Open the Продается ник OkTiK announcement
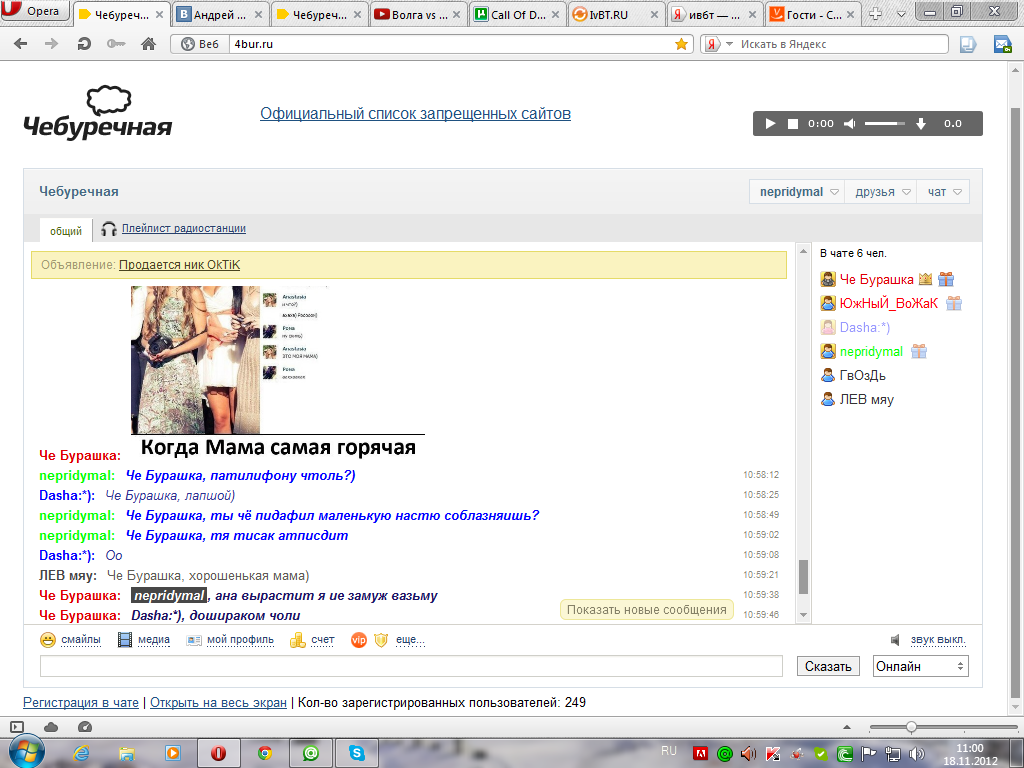 point(180,265)
